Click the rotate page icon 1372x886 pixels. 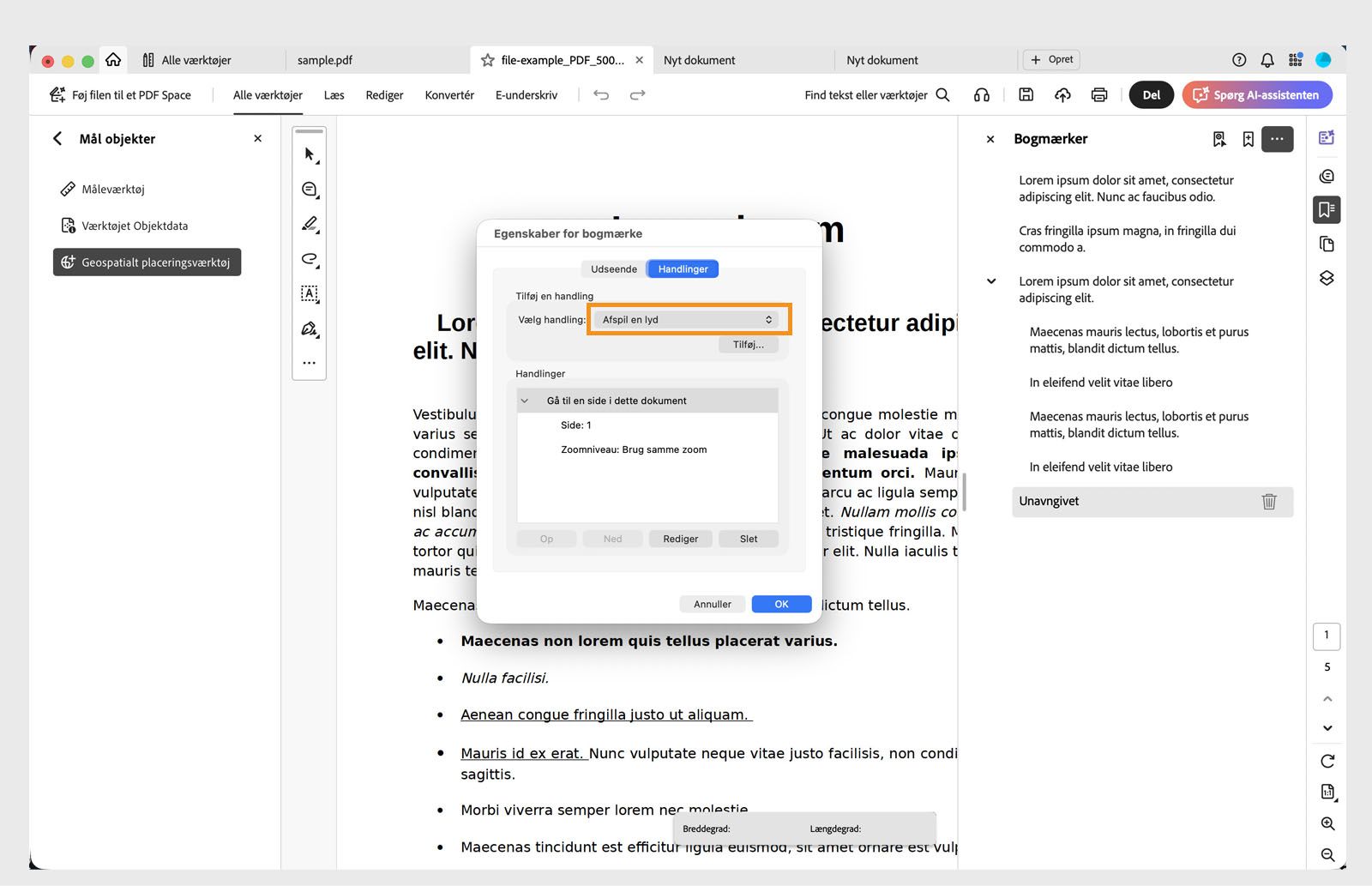coord(1327,761)
